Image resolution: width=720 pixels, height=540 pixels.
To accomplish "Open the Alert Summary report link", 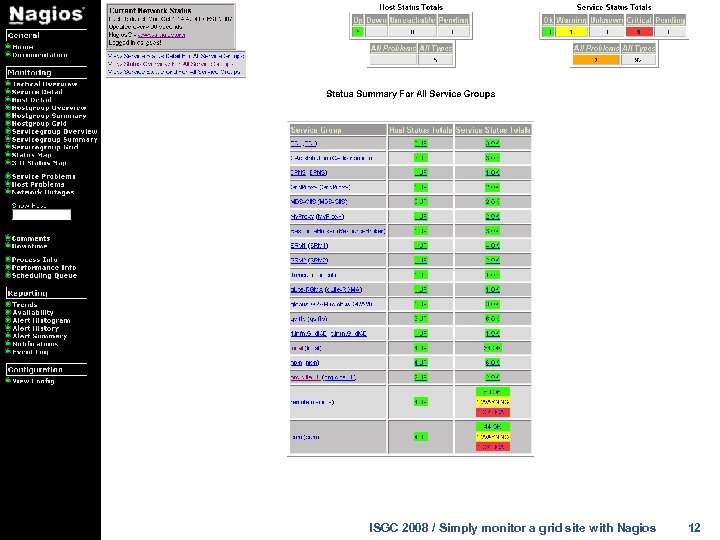I will [x=39, y=336].
